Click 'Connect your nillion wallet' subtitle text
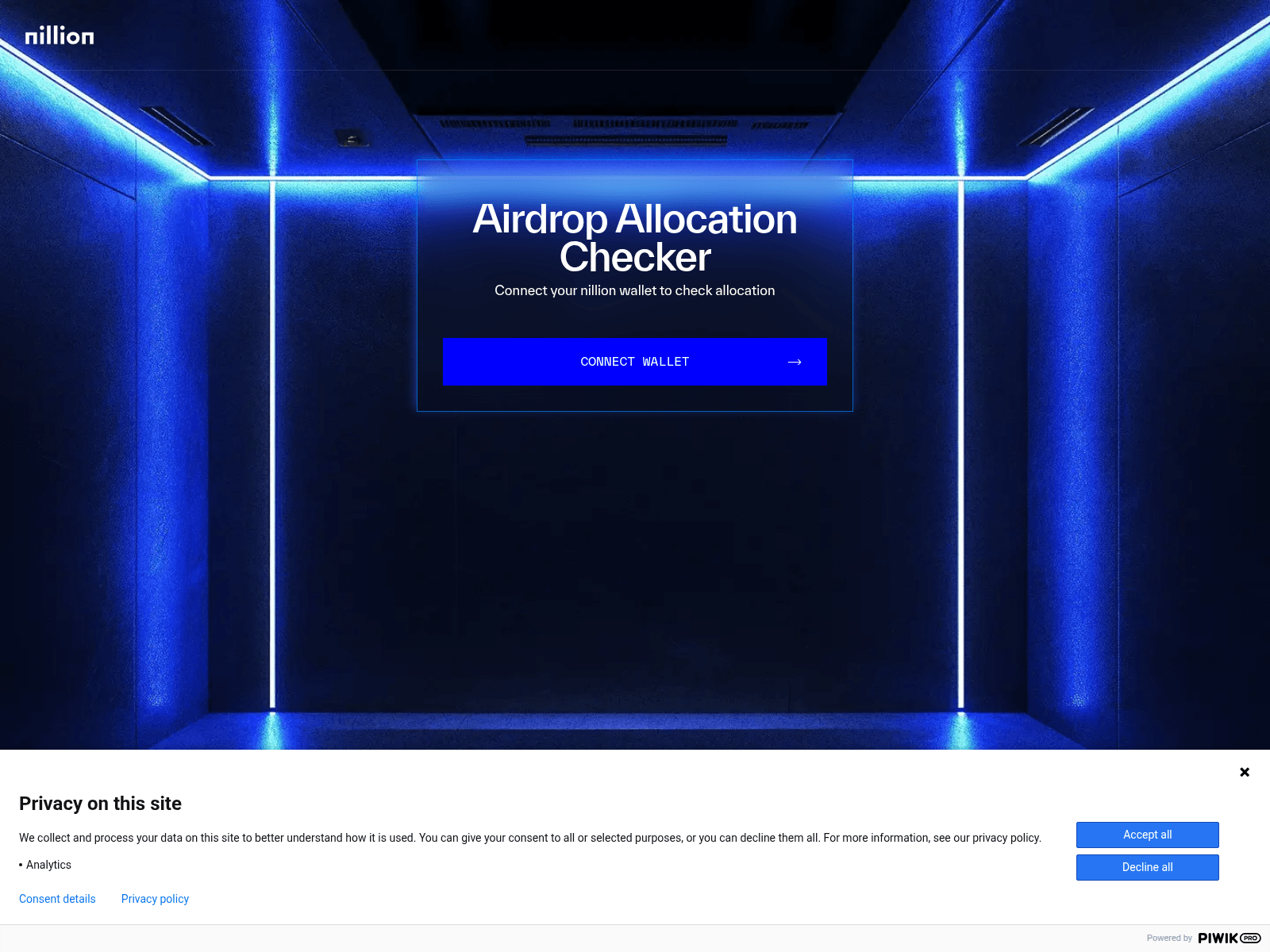The image size is (1270, 952). coord(634,290)
